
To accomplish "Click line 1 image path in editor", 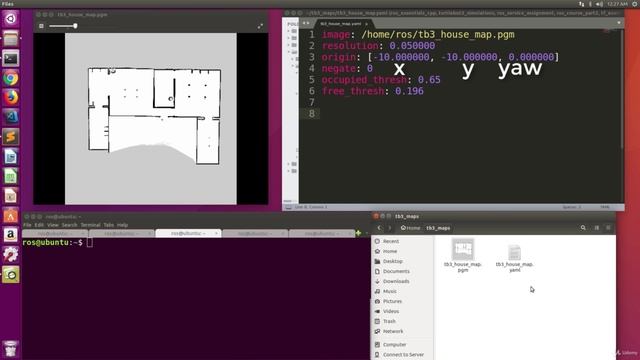I will pyautogui.click(x=438, y=35).
